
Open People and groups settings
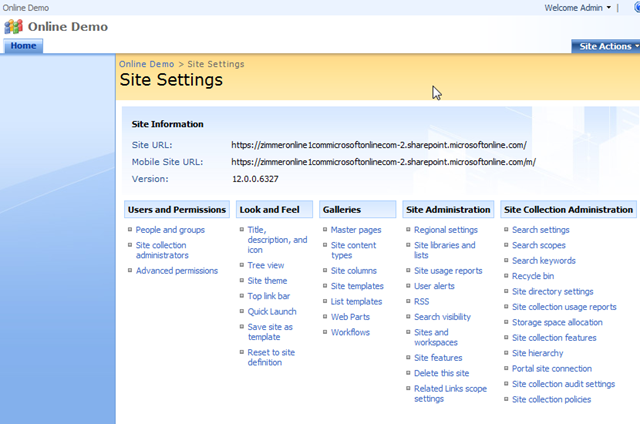(x=170, y=230)
